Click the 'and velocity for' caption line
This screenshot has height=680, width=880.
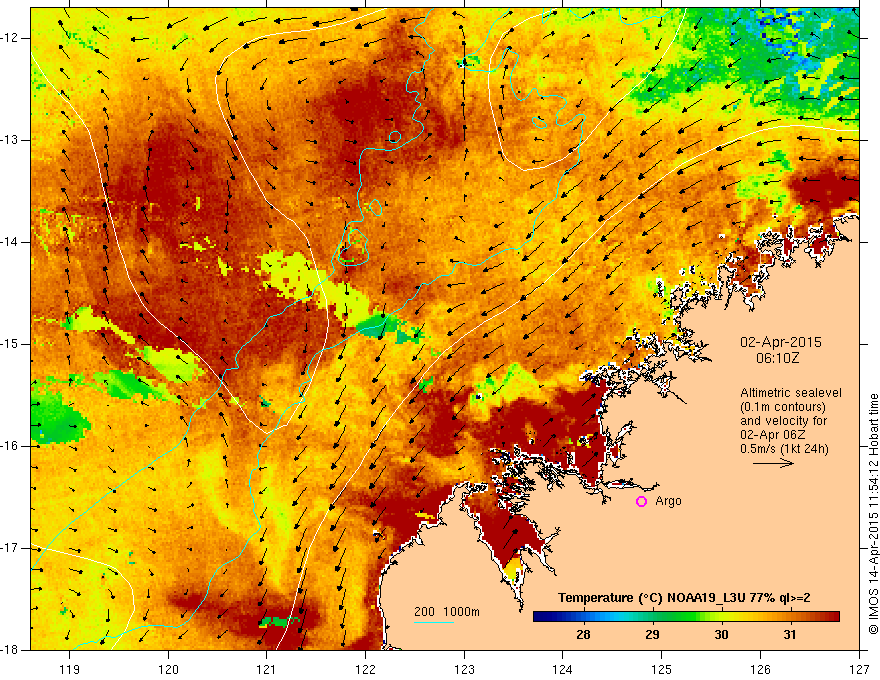coord(783,421)
